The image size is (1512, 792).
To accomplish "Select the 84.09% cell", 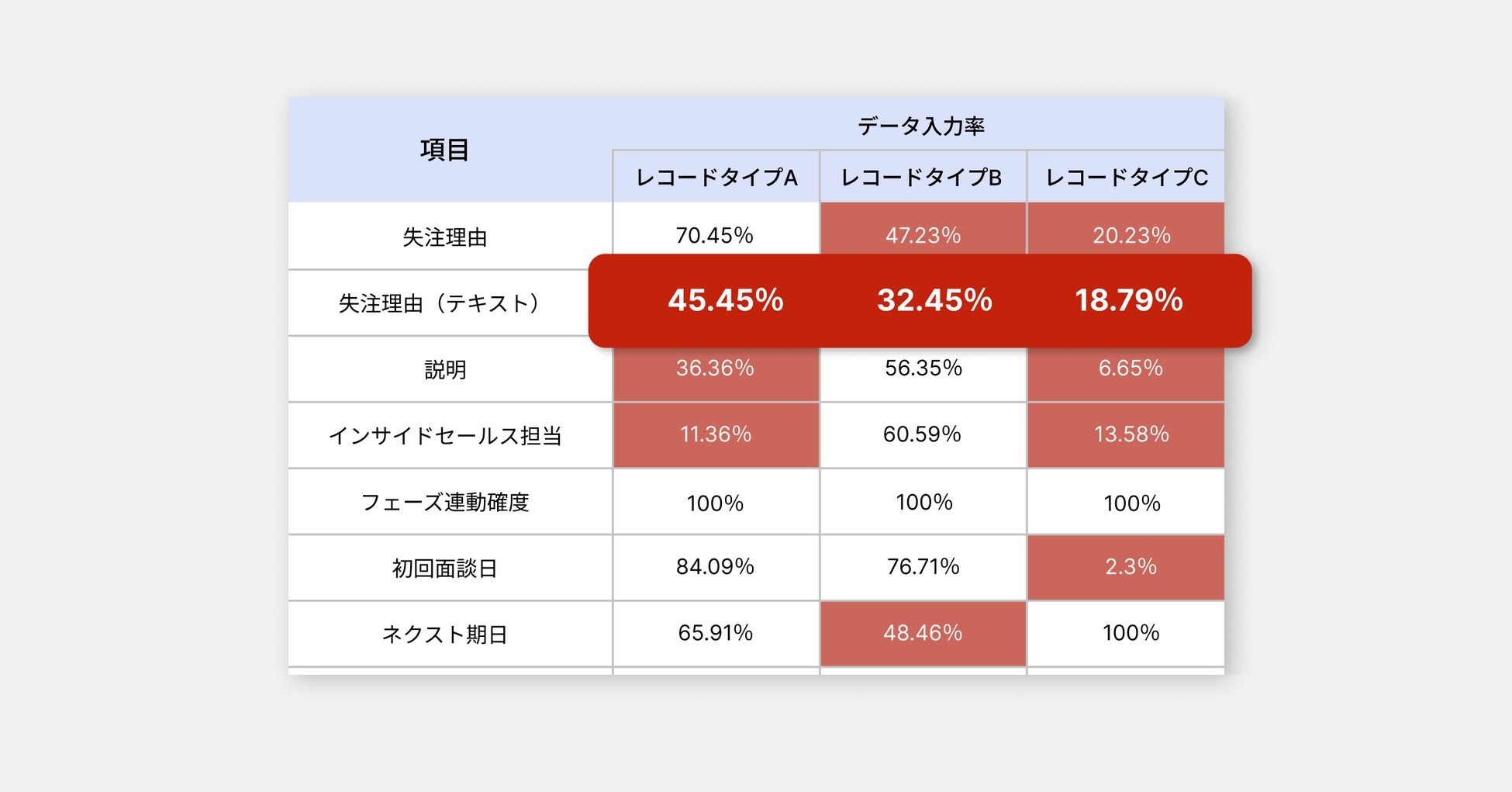I will pos(714,567).
